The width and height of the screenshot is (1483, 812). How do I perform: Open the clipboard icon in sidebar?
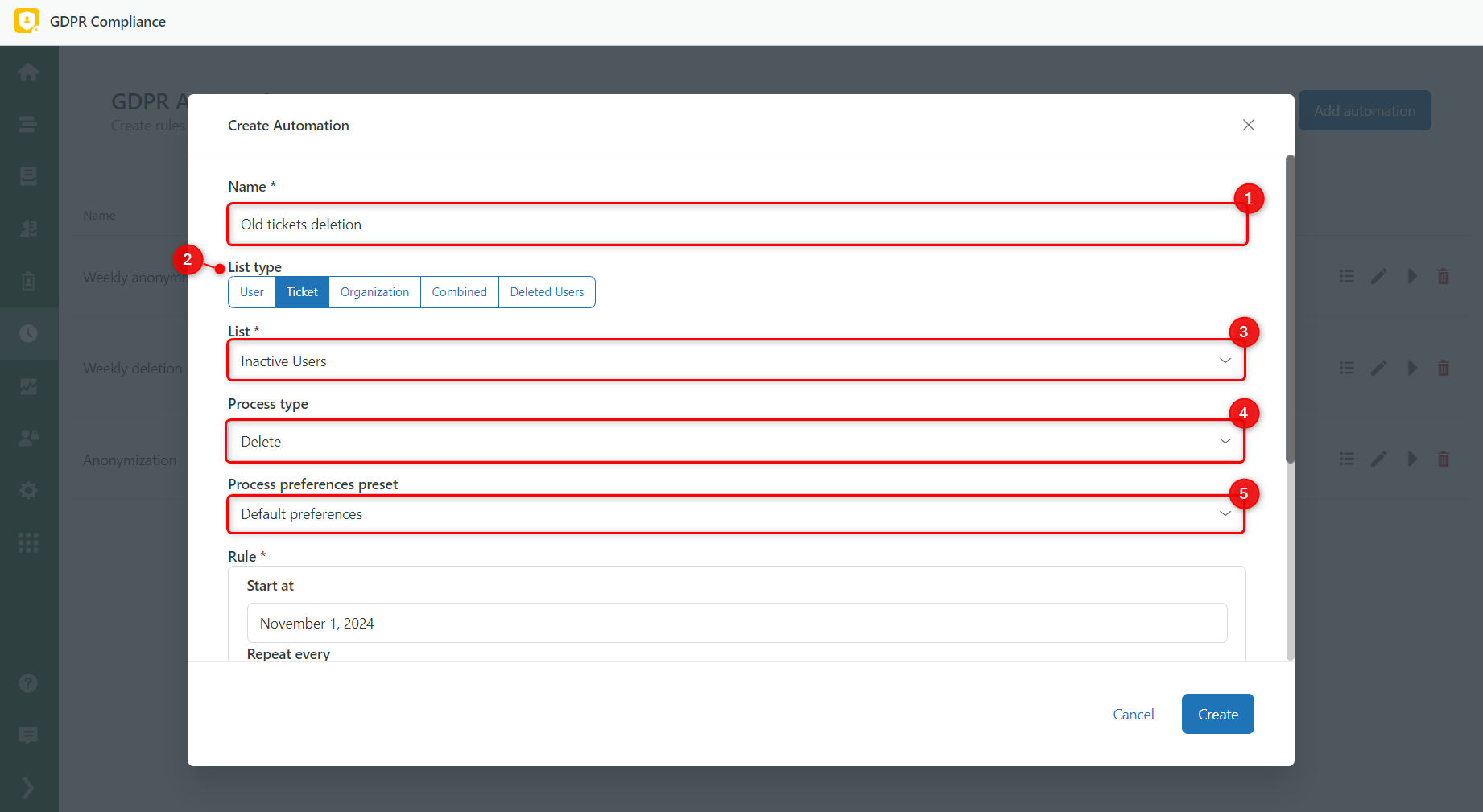28,281
